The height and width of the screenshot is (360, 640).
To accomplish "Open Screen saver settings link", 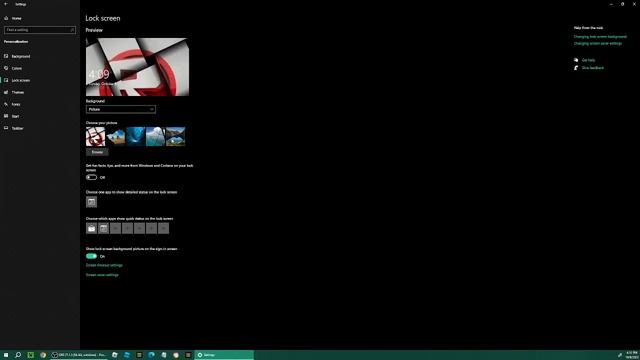I will click(x=102, y=275).
